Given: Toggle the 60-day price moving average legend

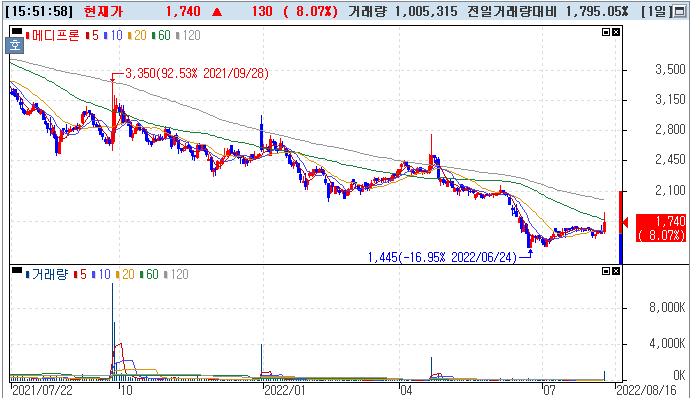Looking at the screenshot, I should point(161,35).
